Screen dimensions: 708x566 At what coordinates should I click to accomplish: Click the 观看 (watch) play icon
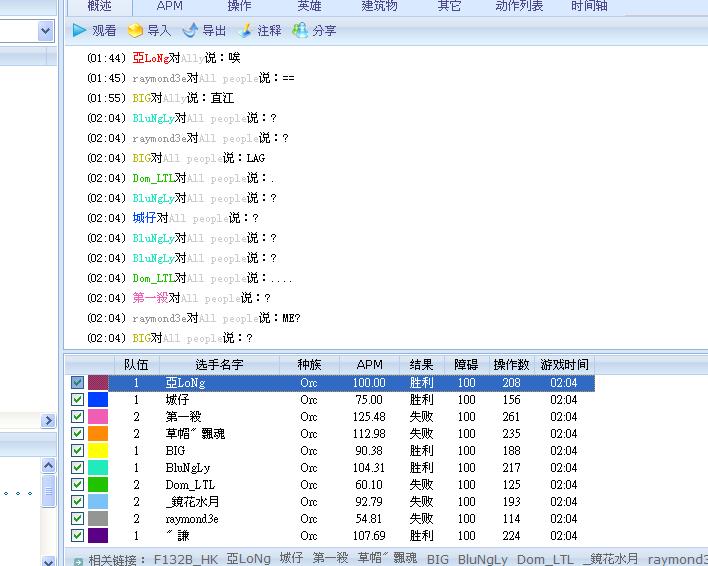79,31
